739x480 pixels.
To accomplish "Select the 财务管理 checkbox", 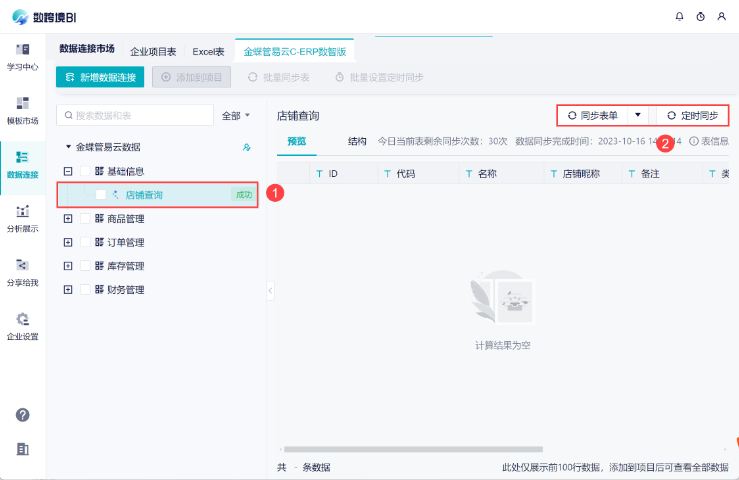I will [x=85, y=290].
